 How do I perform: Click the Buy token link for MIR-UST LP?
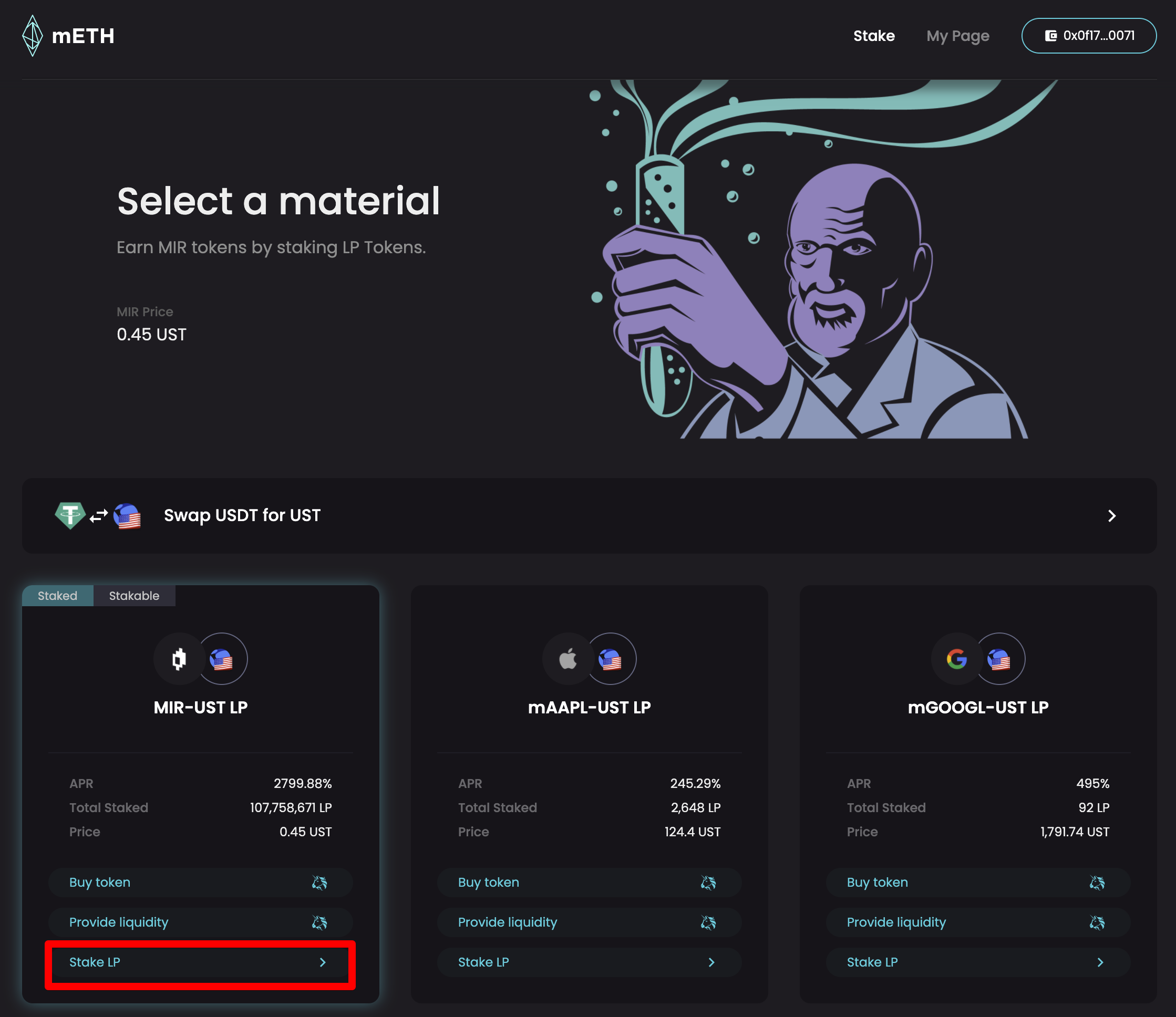tap(100, 883)
